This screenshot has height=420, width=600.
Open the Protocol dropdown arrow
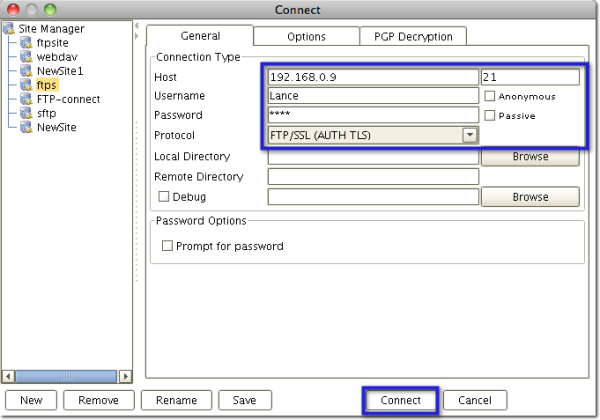tap(470, 135)
